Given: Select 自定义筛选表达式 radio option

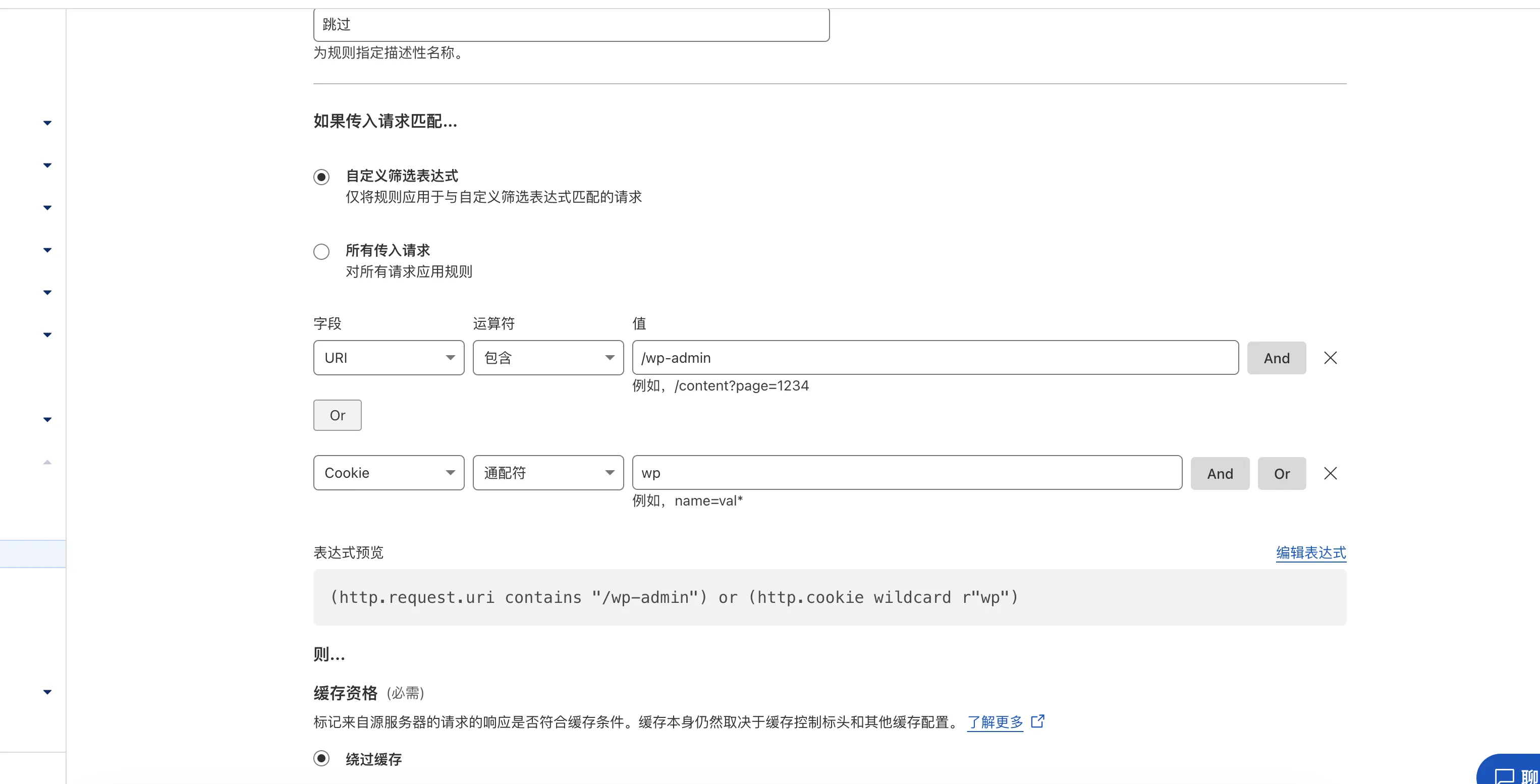Looking at the screenshot, I should pyautogui.click(x=321, y=177).
